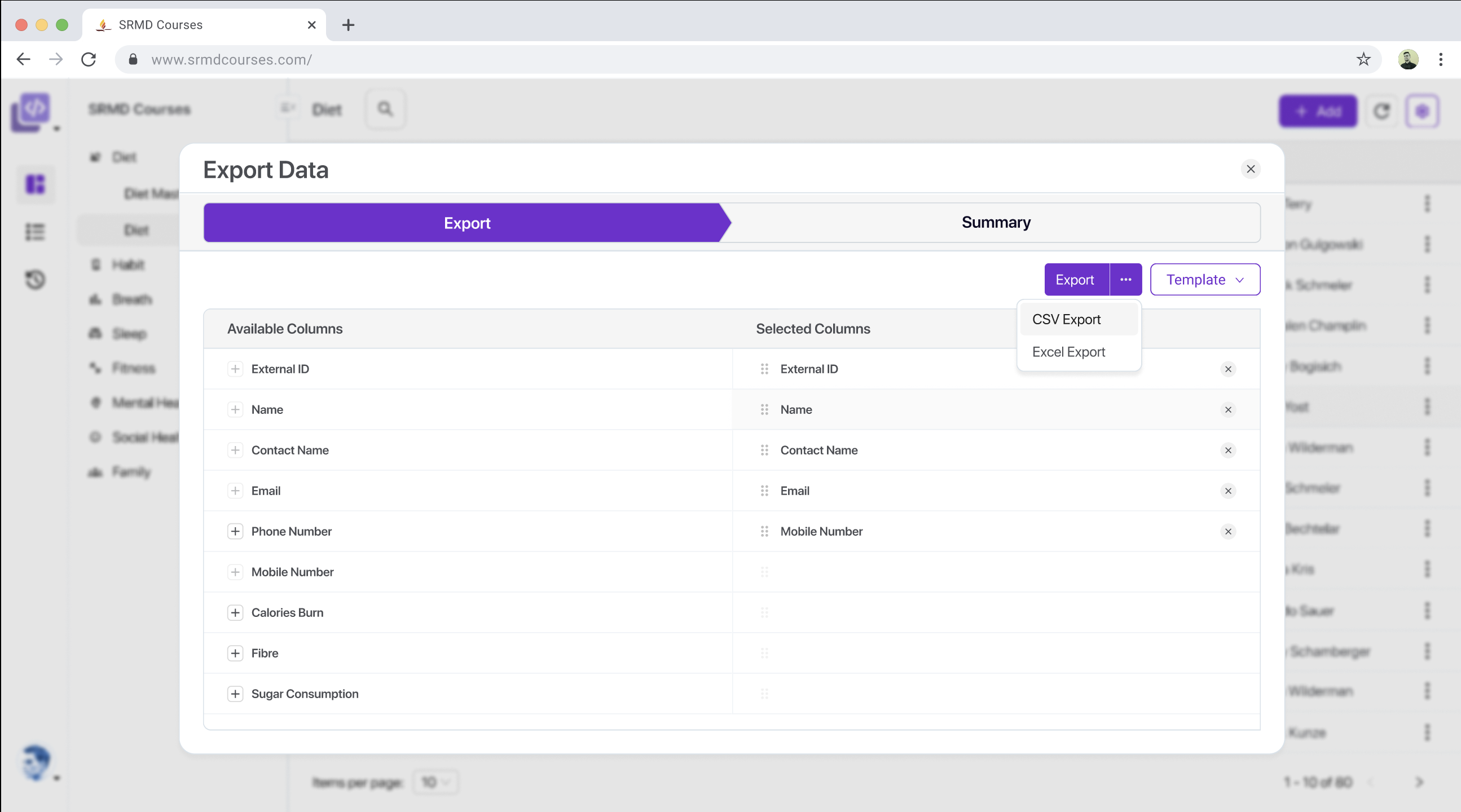This screenshot has width=1461, height=812.
Task: Add Sugar Consumption column via plus icon
Action: [235, 694]
